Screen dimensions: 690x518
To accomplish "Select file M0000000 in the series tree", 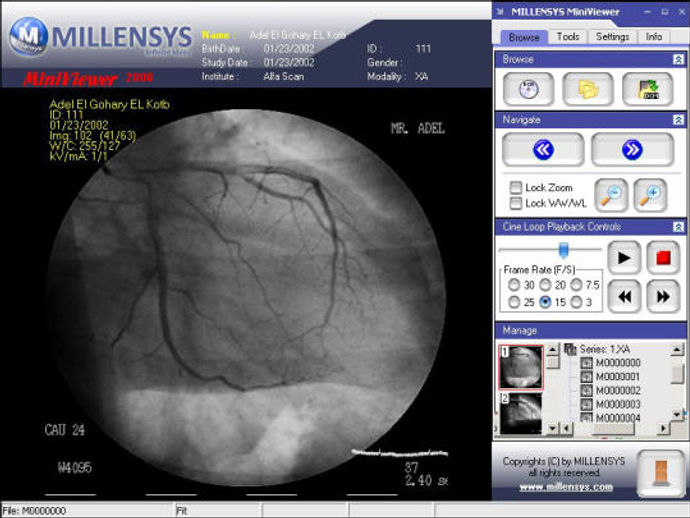I will (618, 363).
